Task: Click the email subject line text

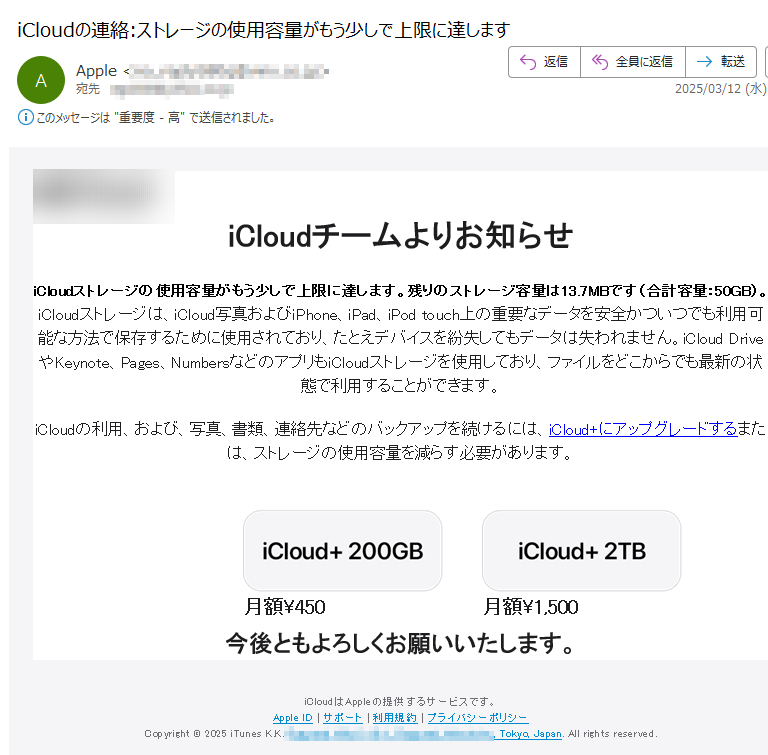Action: pyautogui.click(x=264, y=30)
